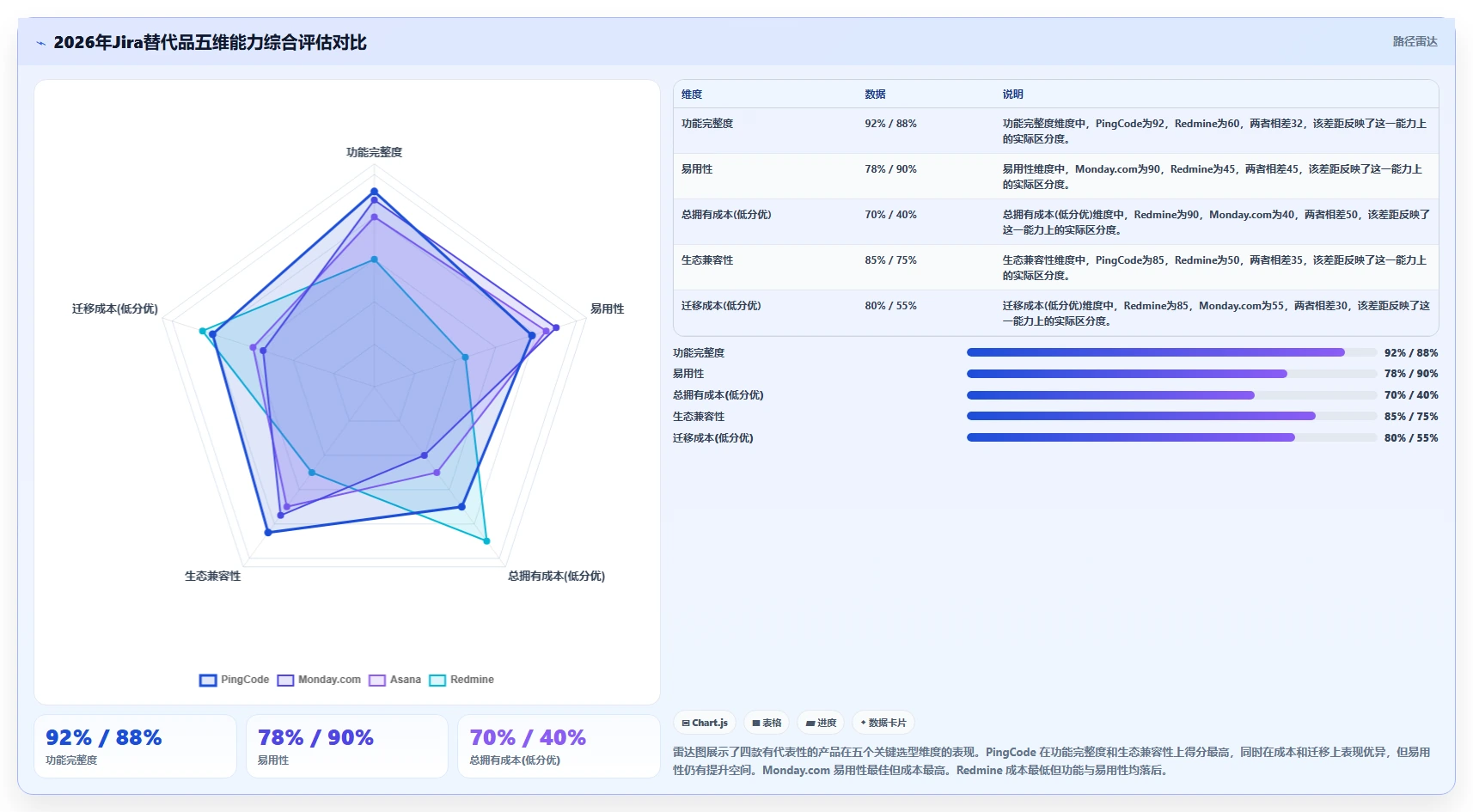Click the radar axis label 迁移成本(低分优)

(x=115, y=308)
